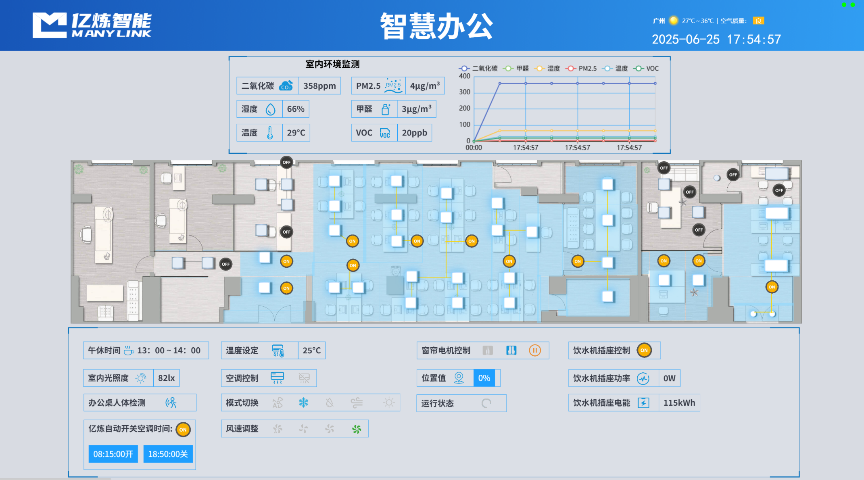Click the 13:00–14:00 lunch break time
The height and width of the screenshot is (480, 864).
[169, 350]
